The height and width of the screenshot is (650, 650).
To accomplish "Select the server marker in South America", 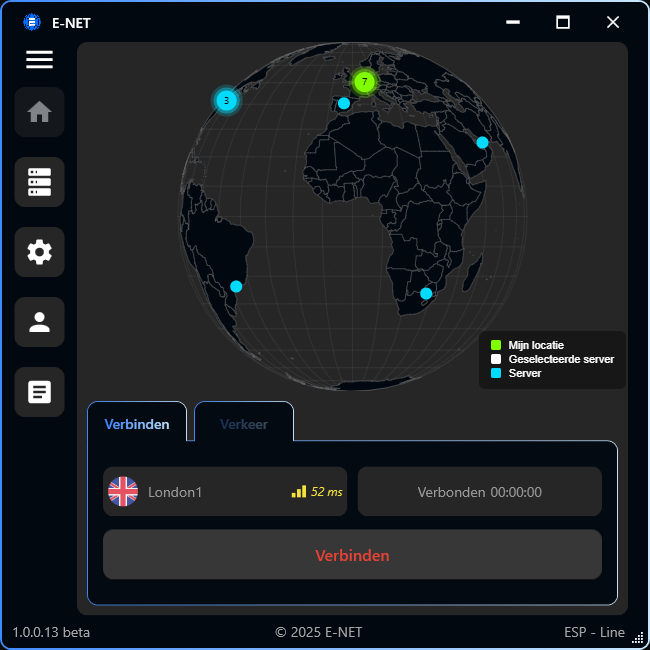I will (236, 286).
